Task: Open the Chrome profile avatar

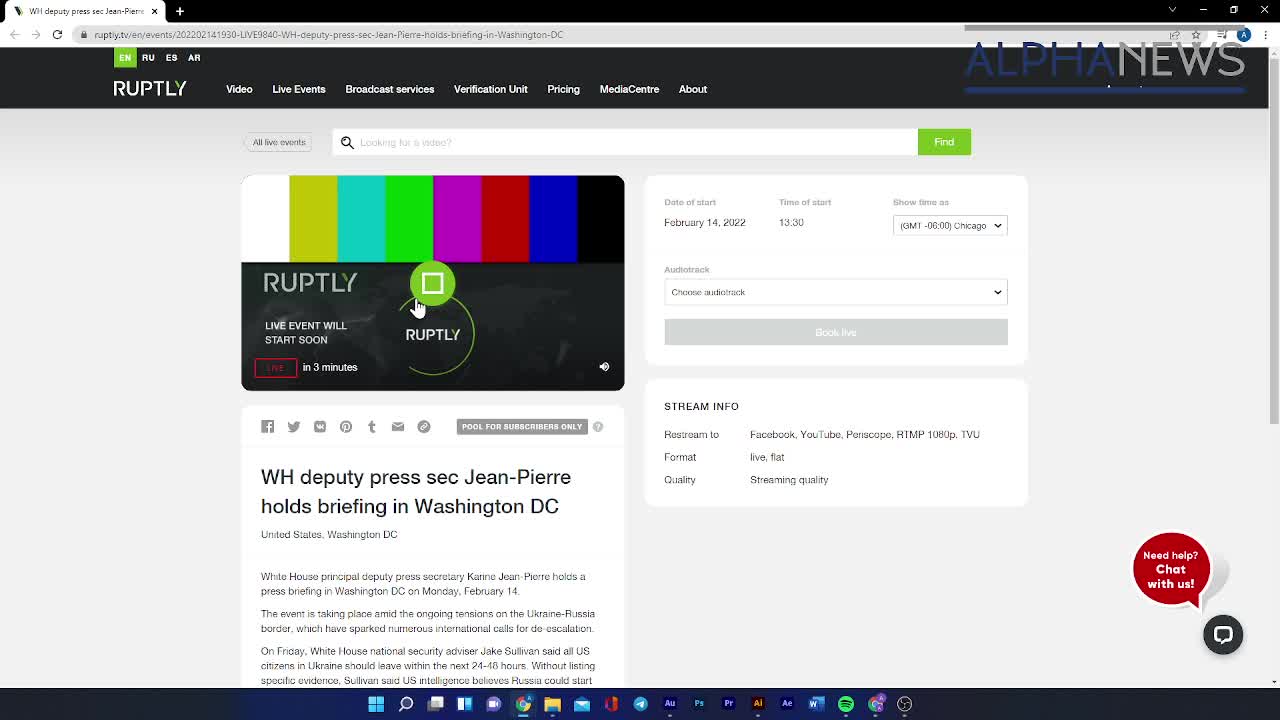Action: click(1243, 35)
